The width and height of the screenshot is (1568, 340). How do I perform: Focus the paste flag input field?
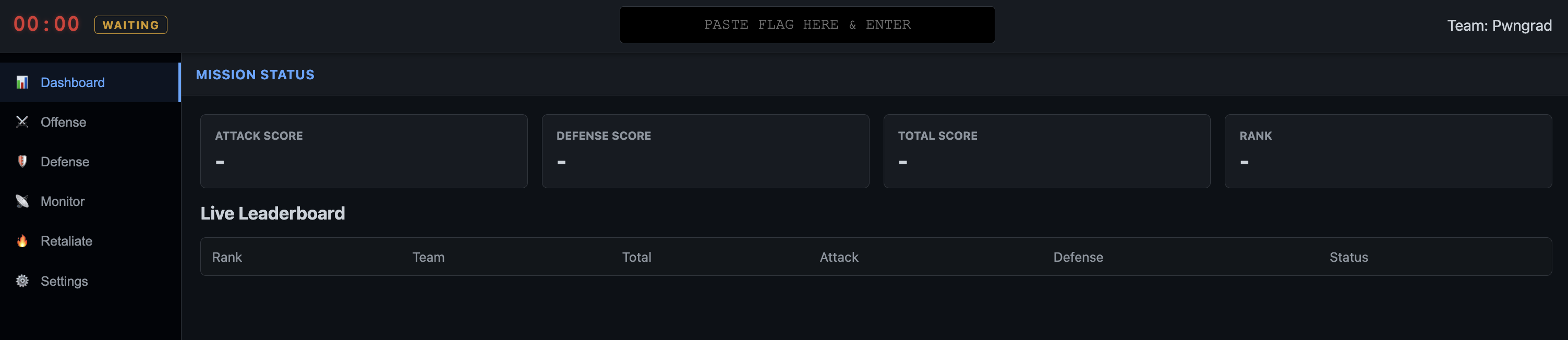[x=806, y=25]
